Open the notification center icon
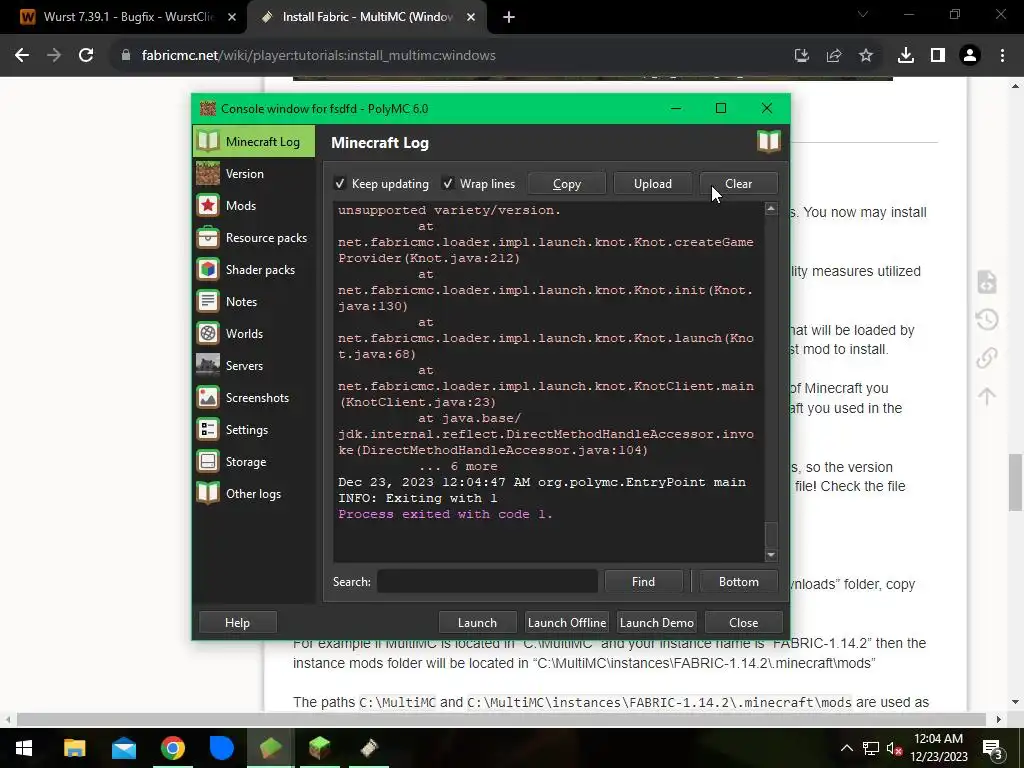The image size is (1024, 768). 993,748
